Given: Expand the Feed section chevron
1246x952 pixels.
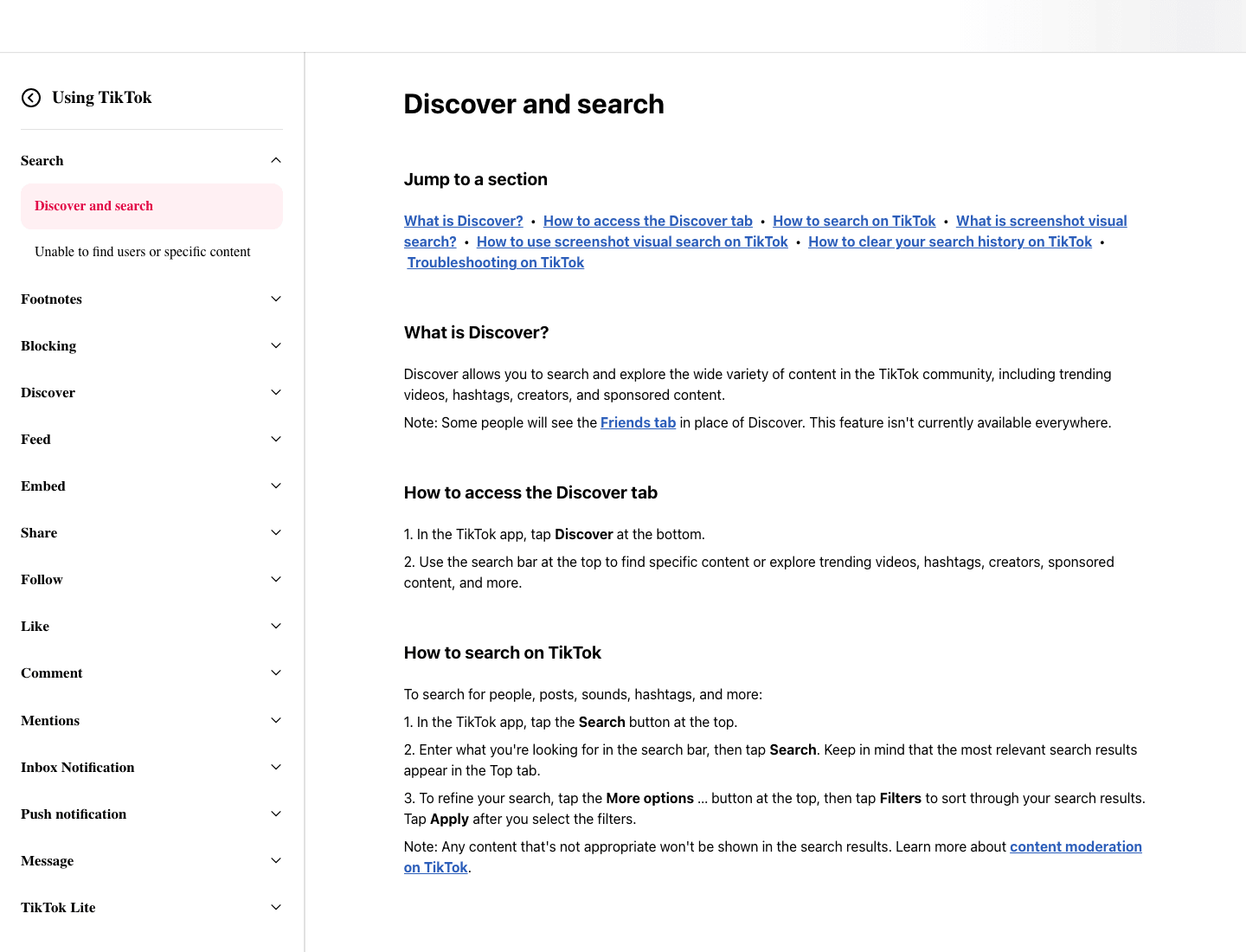Looking at the screenshot, I should tap(276, 439).
